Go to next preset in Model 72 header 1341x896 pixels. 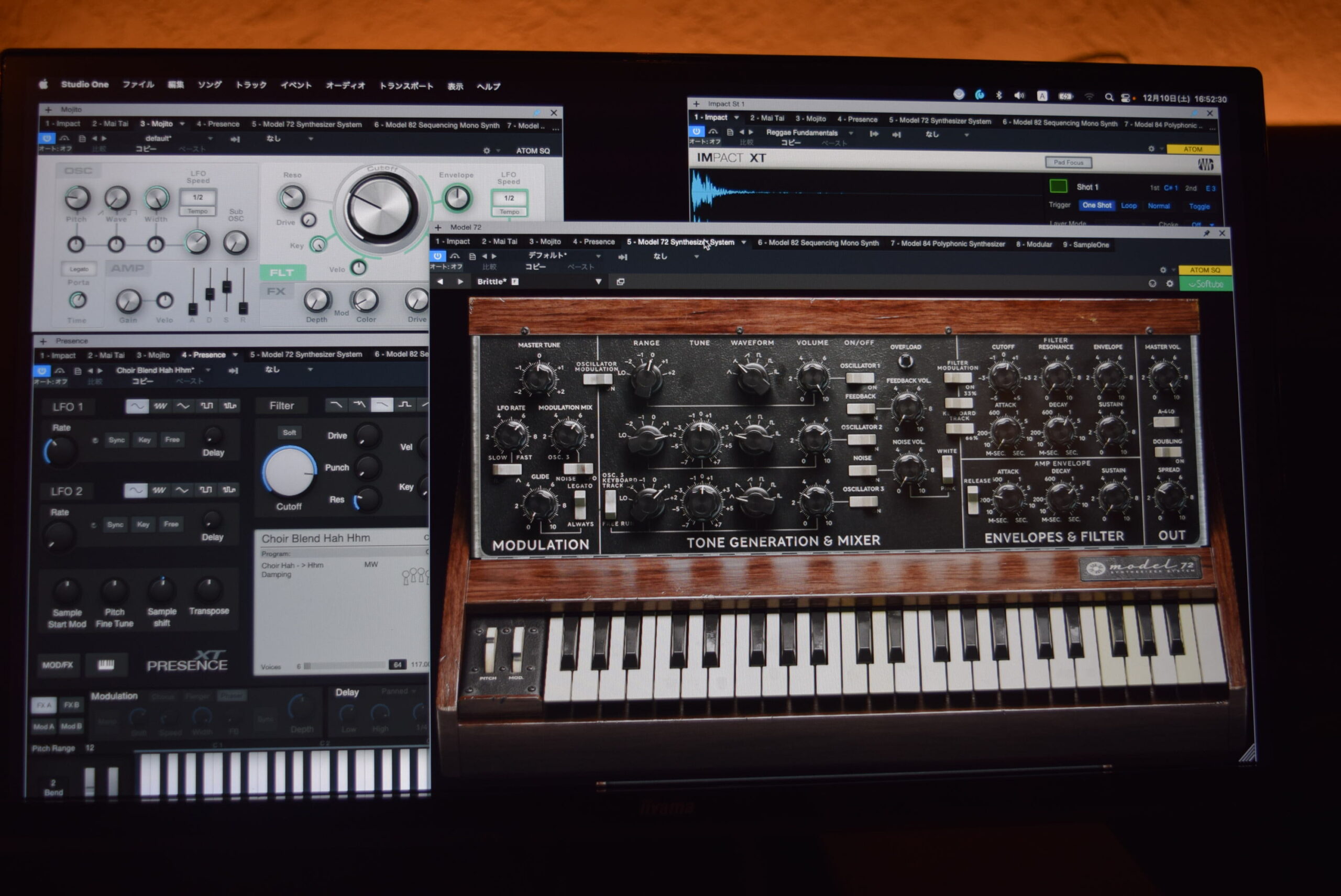(x=494, y=256)
